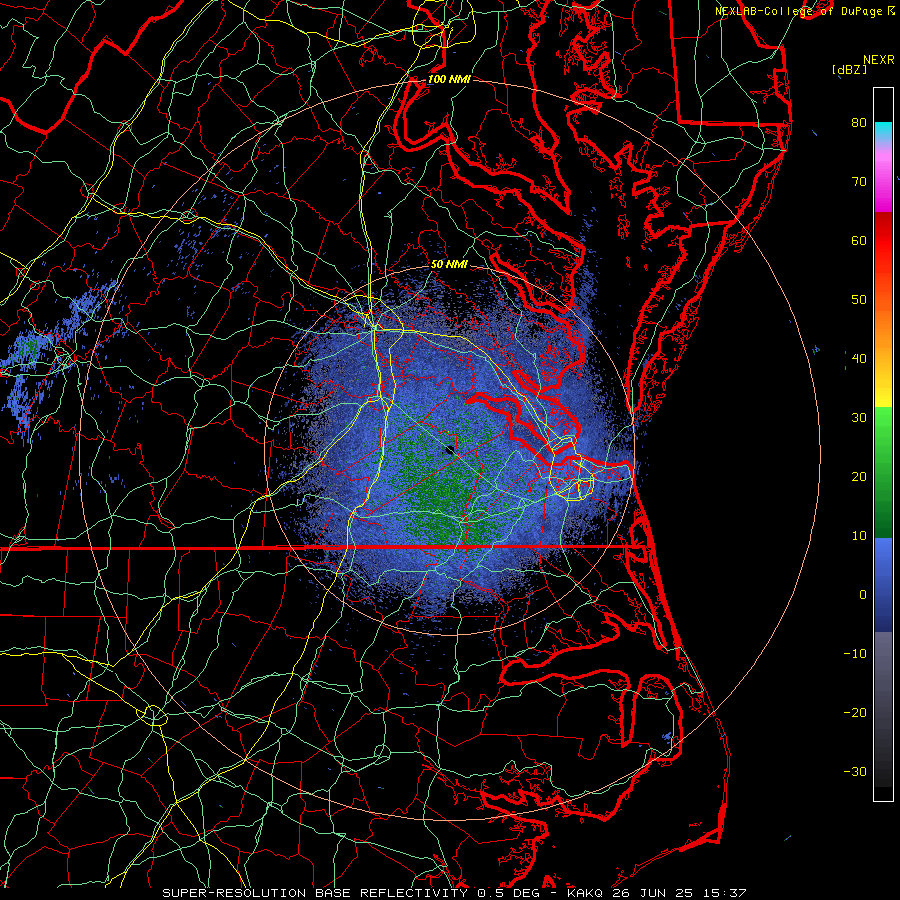The width and height of the screenshot is (900, 900).
Task: Click the 'KAKQ 26 JUN 25 15:37' timestamp
Action: 657,893
